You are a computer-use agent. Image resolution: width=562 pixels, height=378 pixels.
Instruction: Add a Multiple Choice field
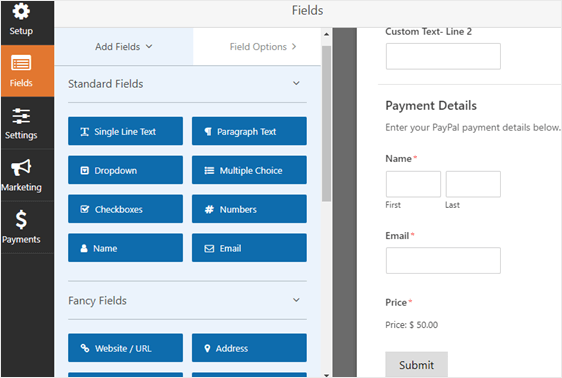pyautogui.click(x=249, y=170)
